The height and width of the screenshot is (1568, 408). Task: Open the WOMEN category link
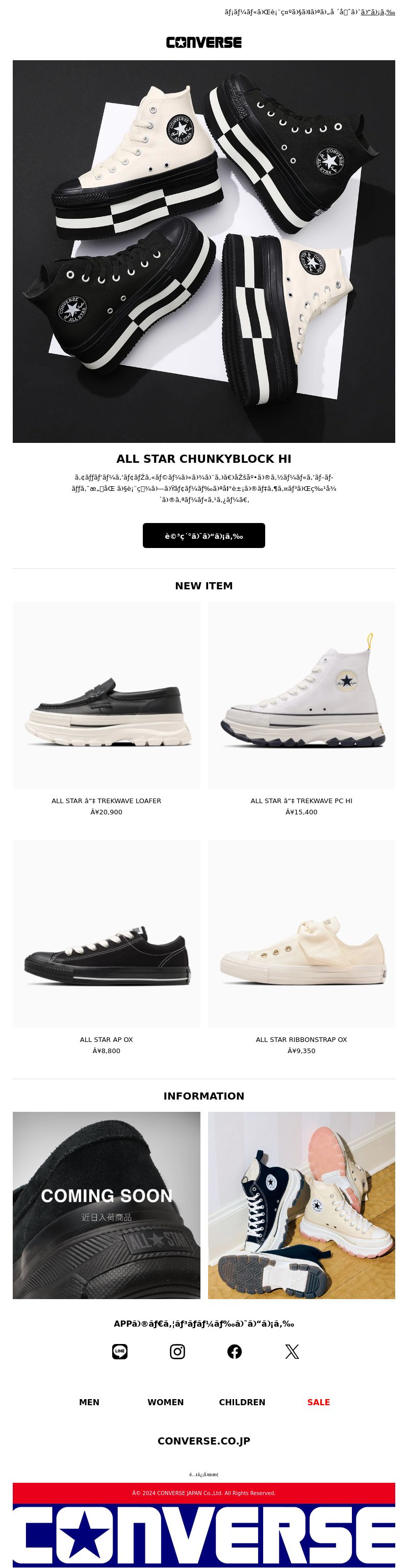[165, 1402]
